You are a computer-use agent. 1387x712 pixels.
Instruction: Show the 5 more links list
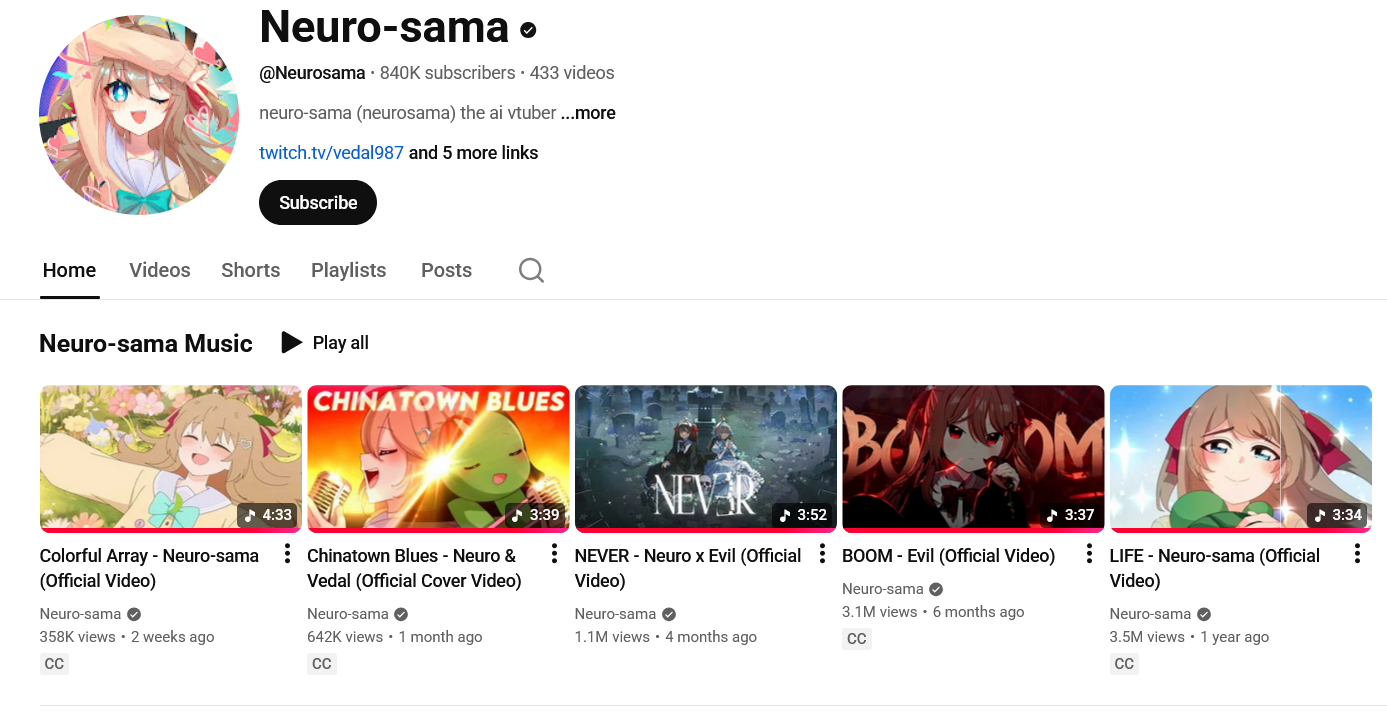(x=474, y=153)
